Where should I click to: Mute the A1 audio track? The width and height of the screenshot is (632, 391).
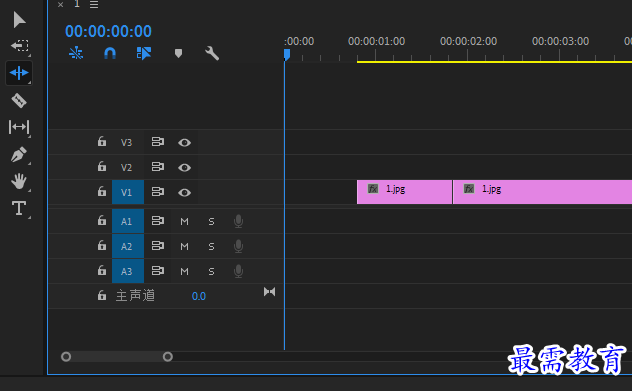point(184,222)
